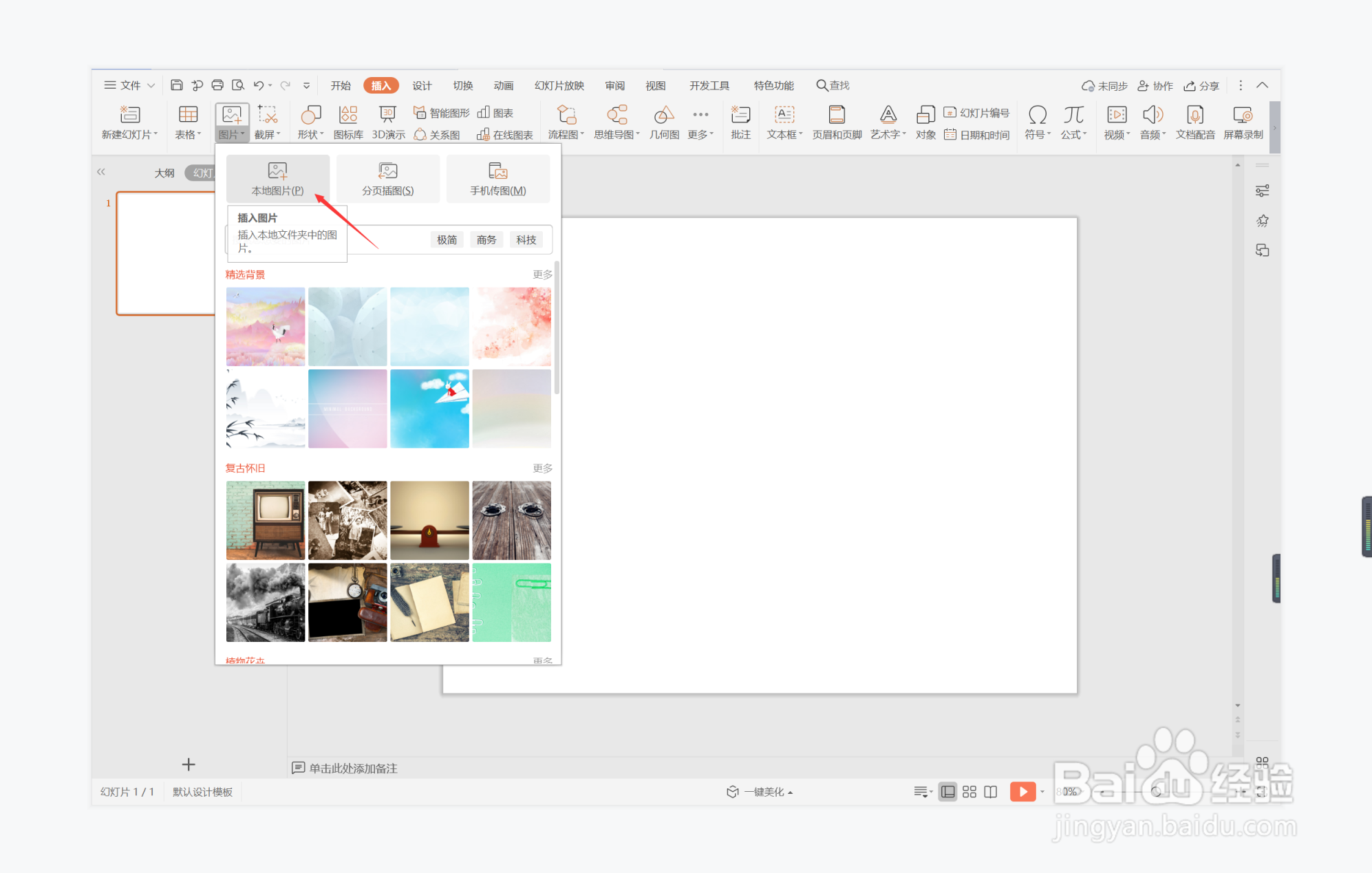Open the 文件 menu dropdown arrow
The height and width of the screenshot is (873, 1372).
click(151, 85)
